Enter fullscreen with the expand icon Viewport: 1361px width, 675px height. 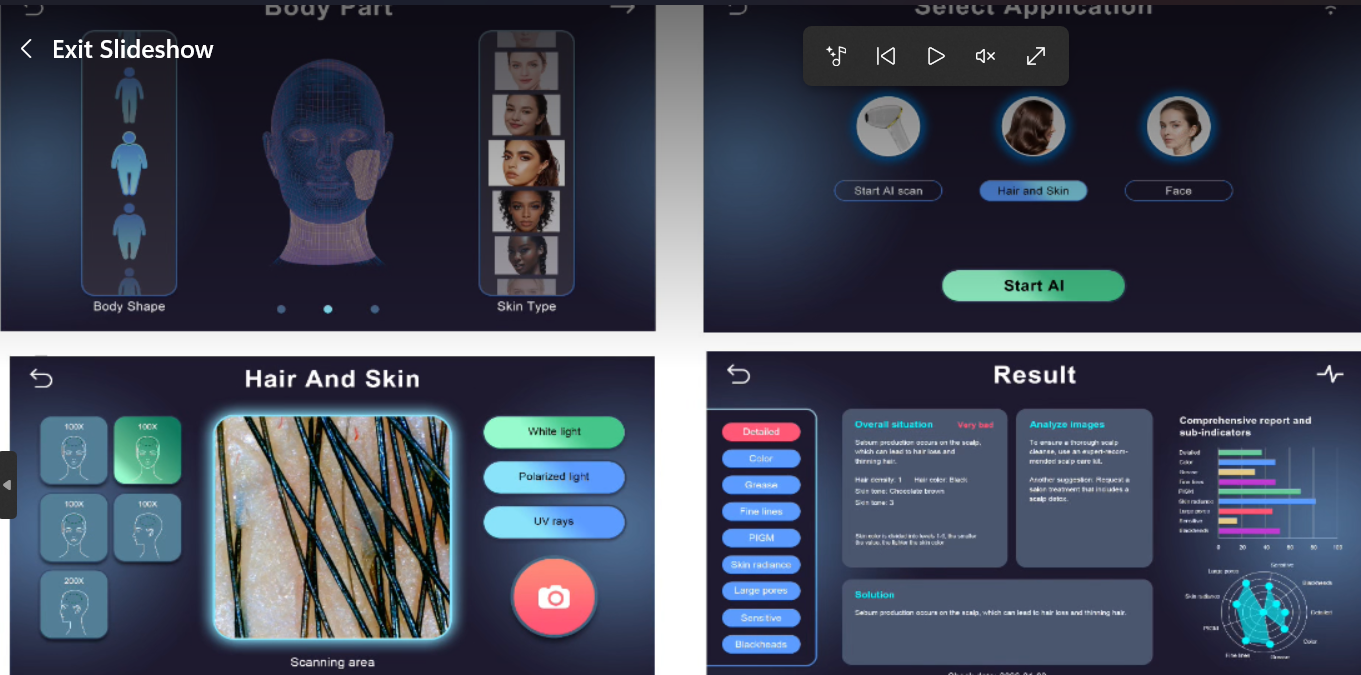pos(1036,56)
